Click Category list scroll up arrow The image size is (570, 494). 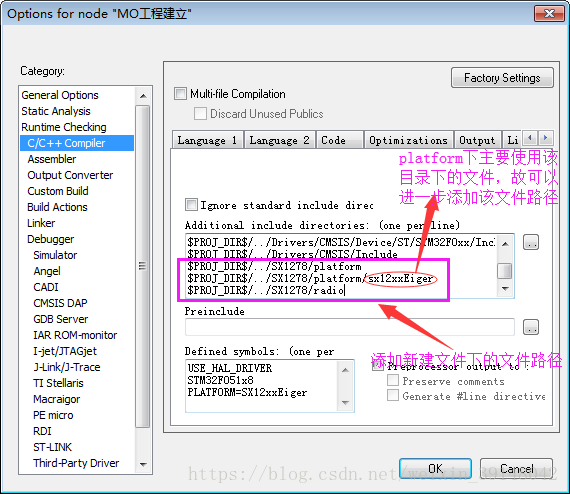click(143, 96)
